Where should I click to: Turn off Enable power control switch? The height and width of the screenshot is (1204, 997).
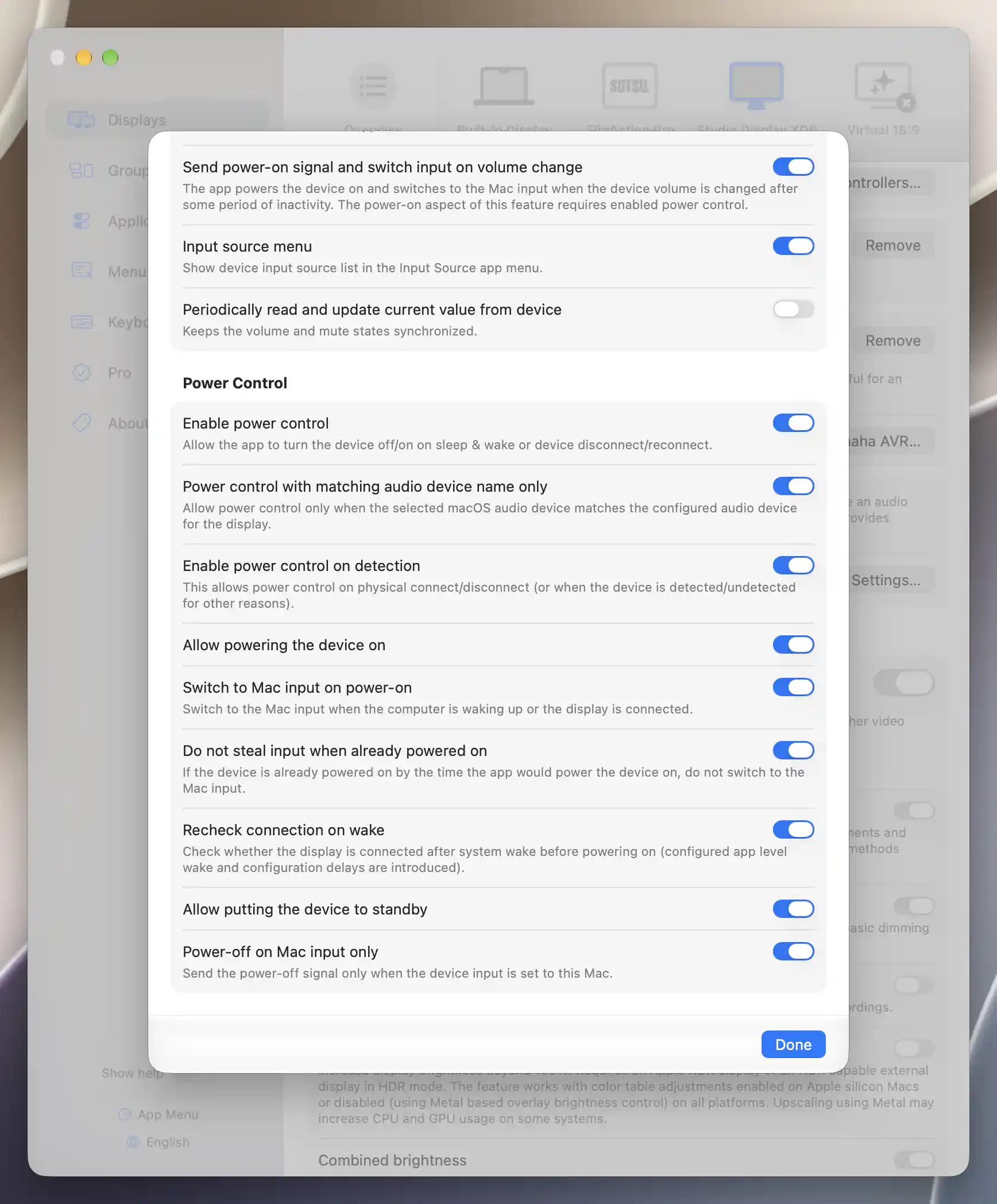(x=793, y=423)
